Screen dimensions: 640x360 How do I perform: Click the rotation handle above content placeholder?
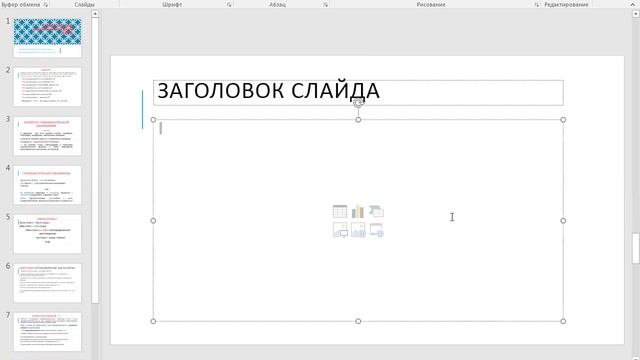tap(358, 103)
